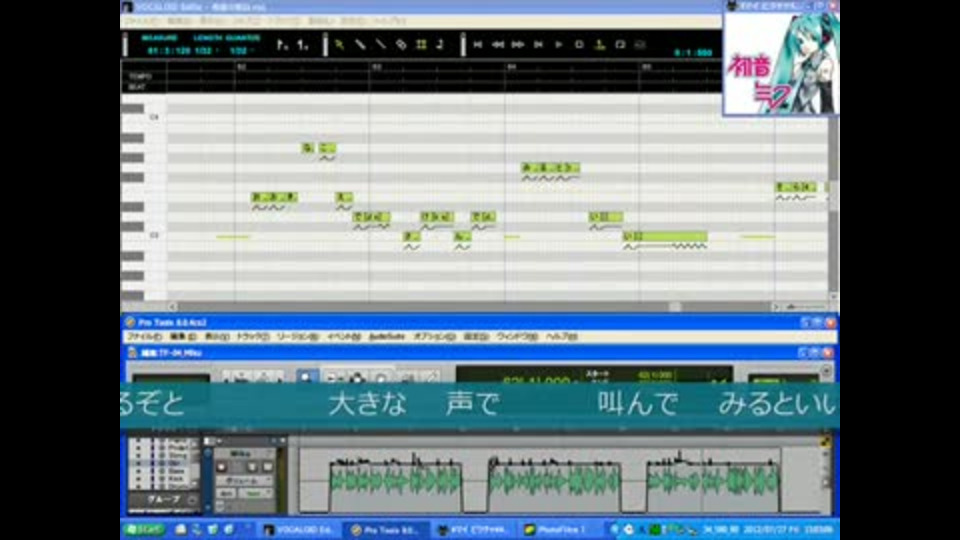This screenshot has width=960, height=540.
Task: Start playback with VOCALOID play button
Action: (x=558, y=45)
